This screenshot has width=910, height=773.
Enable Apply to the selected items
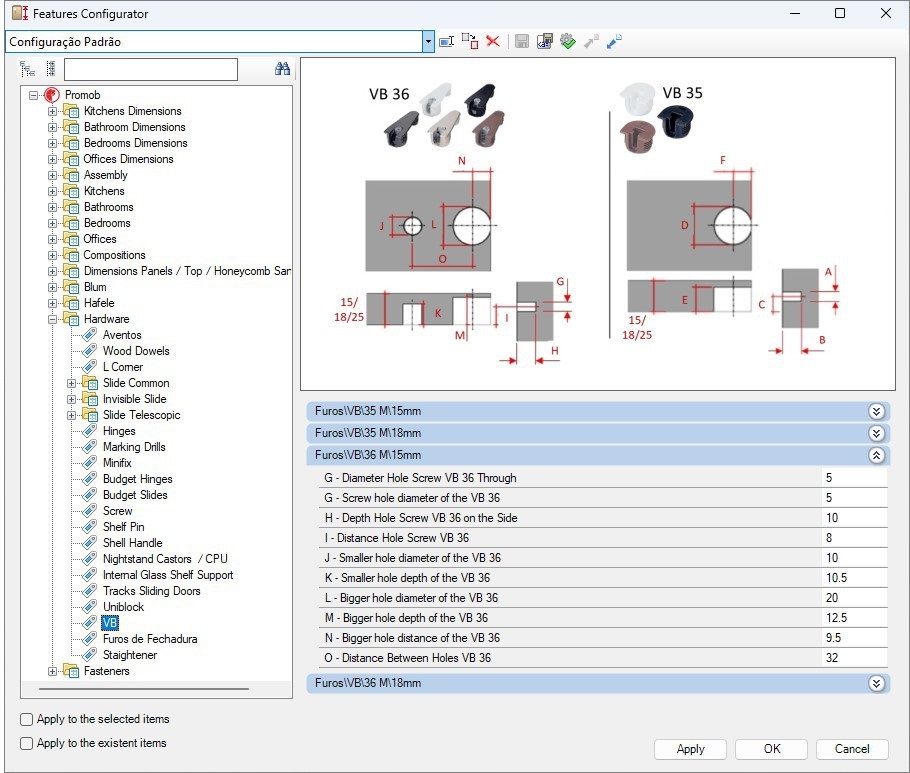[x=27, y=720]
